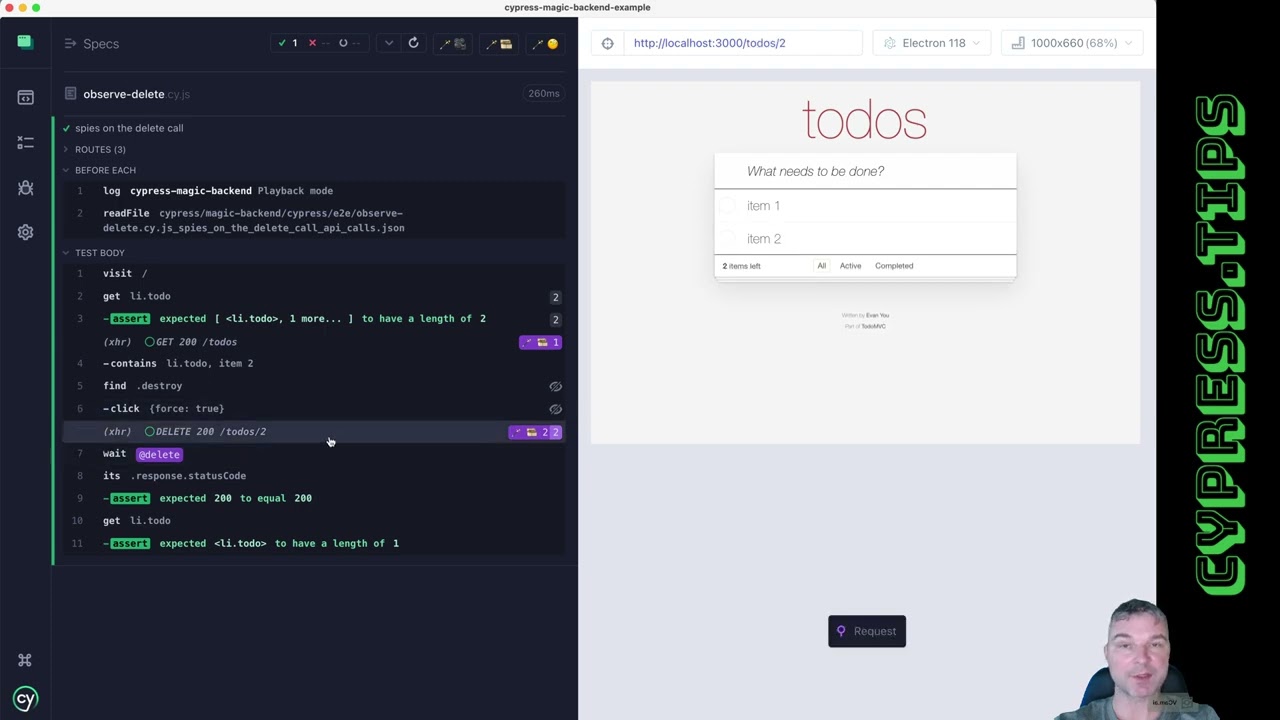
Task: Select the DELETE 200 /todos/2 xhr row
Action: click(x=314, y=432)
